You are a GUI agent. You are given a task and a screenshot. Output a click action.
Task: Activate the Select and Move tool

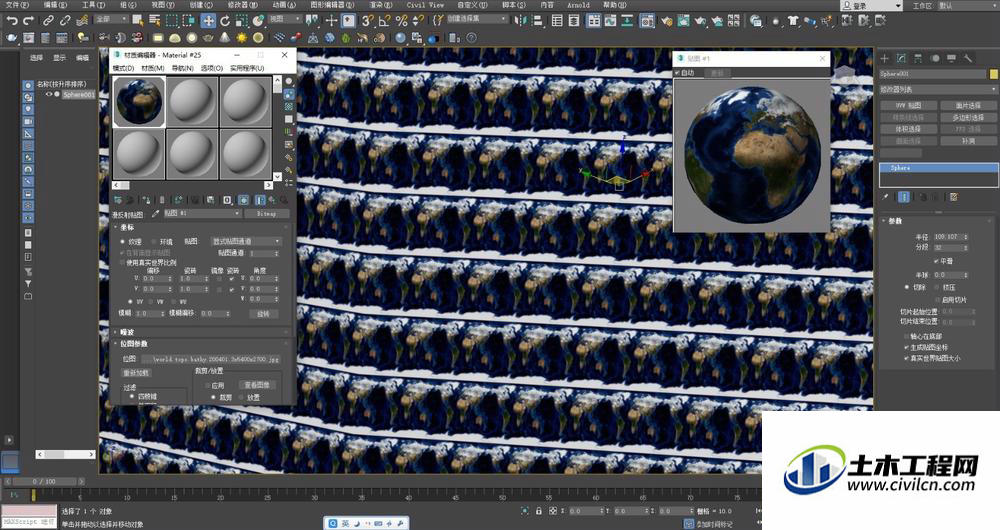pyautogui.click(x=209, y=20)
